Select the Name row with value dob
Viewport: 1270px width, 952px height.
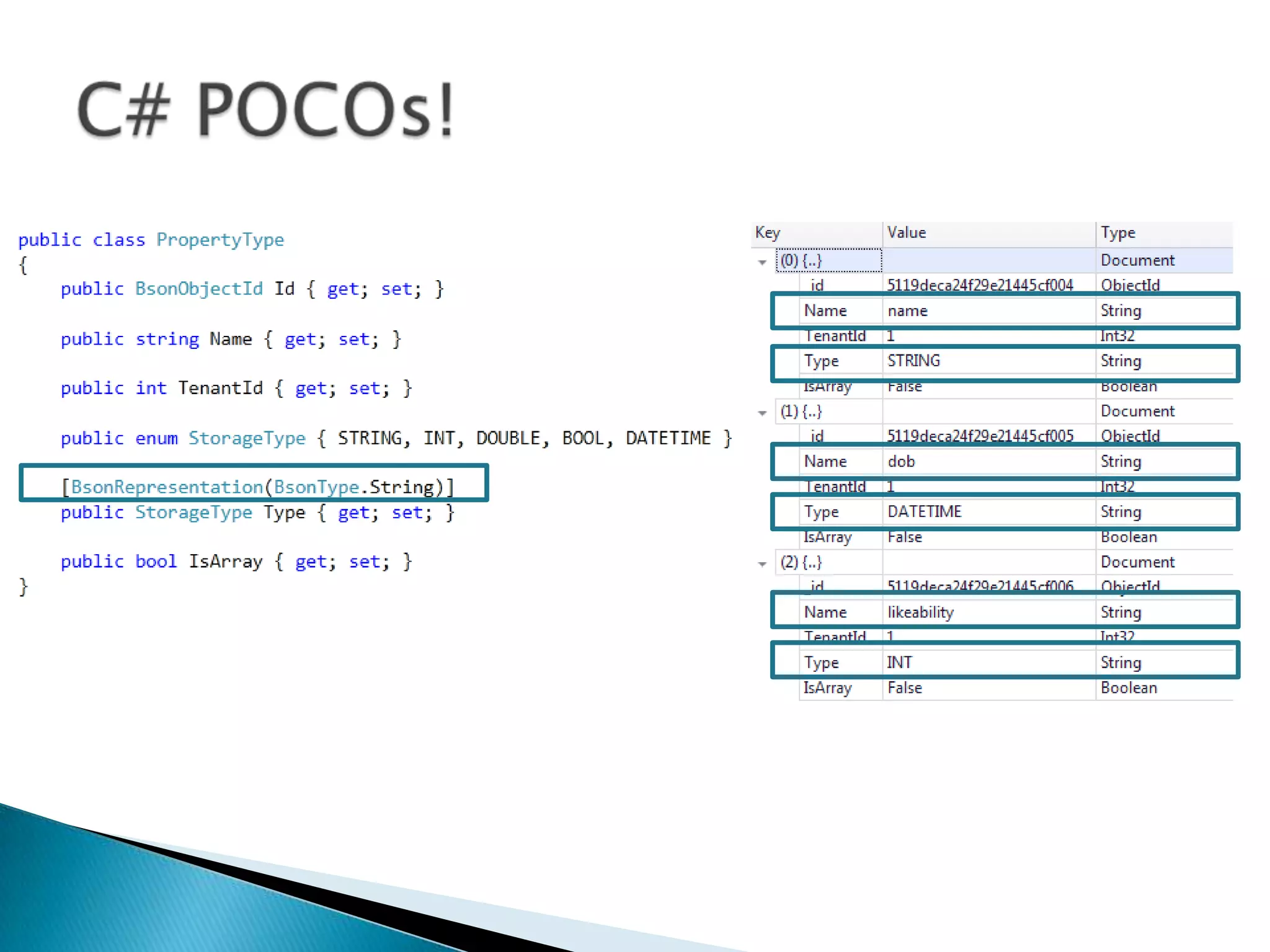(901, 462)
